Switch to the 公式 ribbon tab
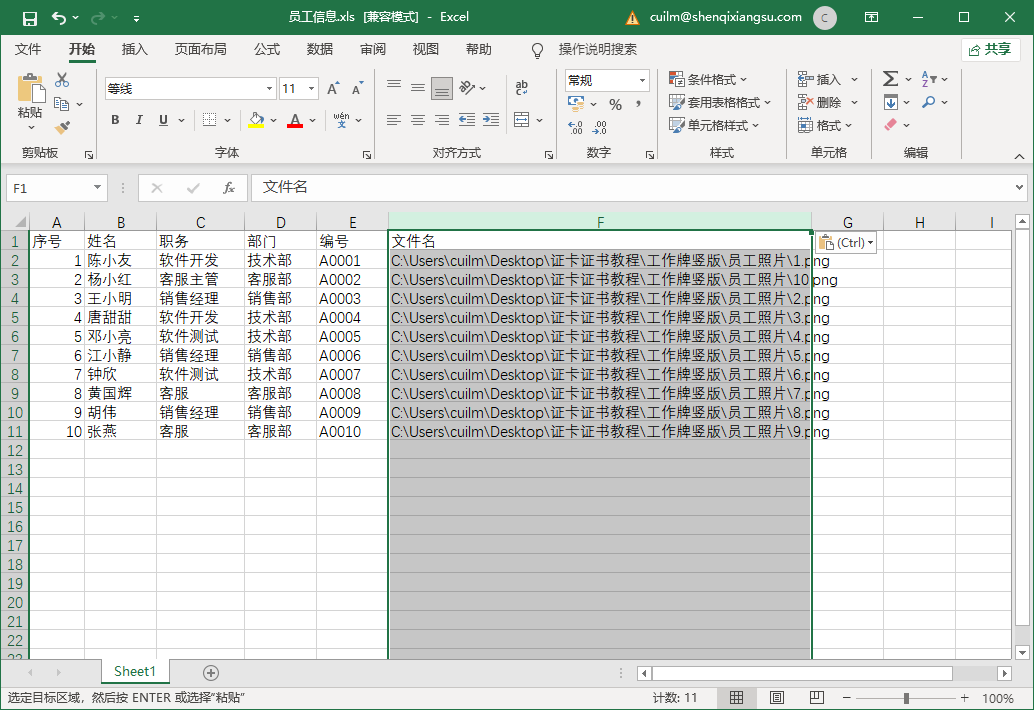1034x710 pixels. pos(267,49)
